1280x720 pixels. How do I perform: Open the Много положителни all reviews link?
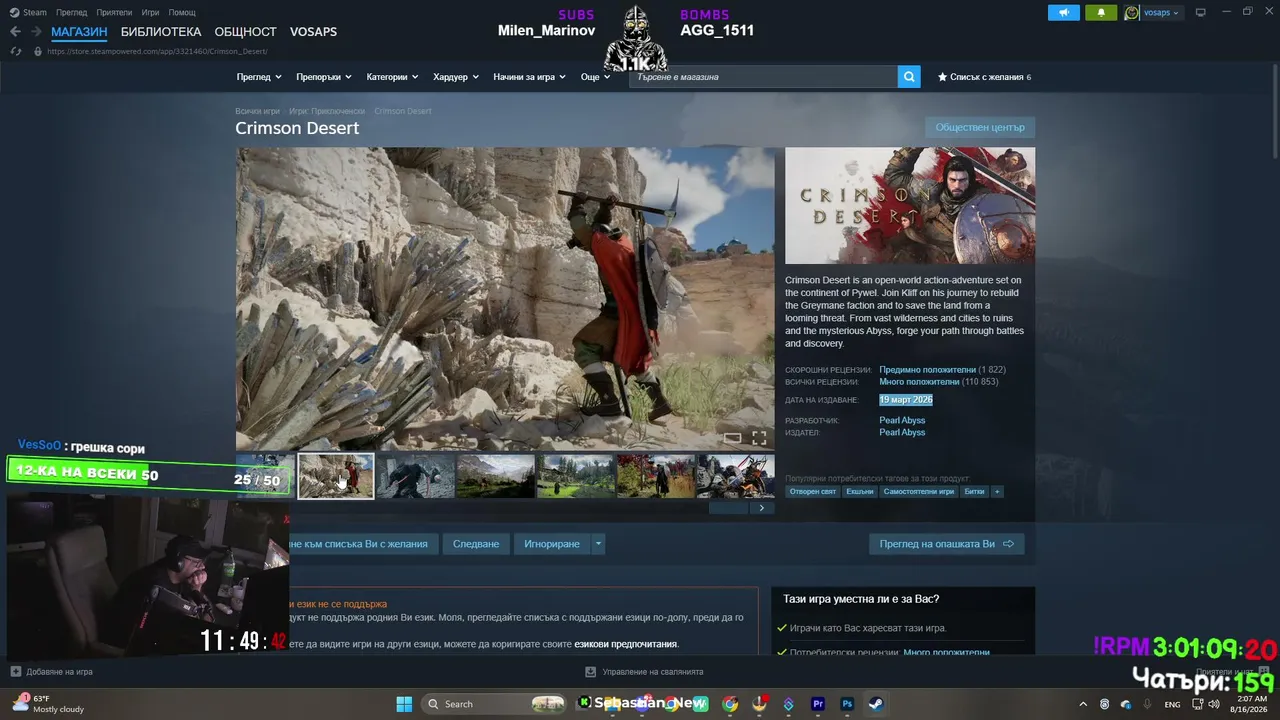pos(919,382)
